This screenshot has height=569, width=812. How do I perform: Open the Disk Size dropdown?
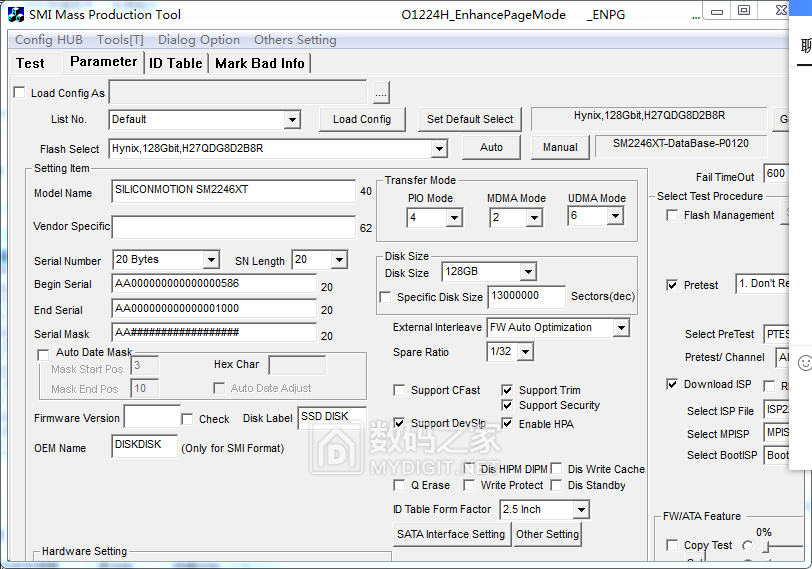528,272
